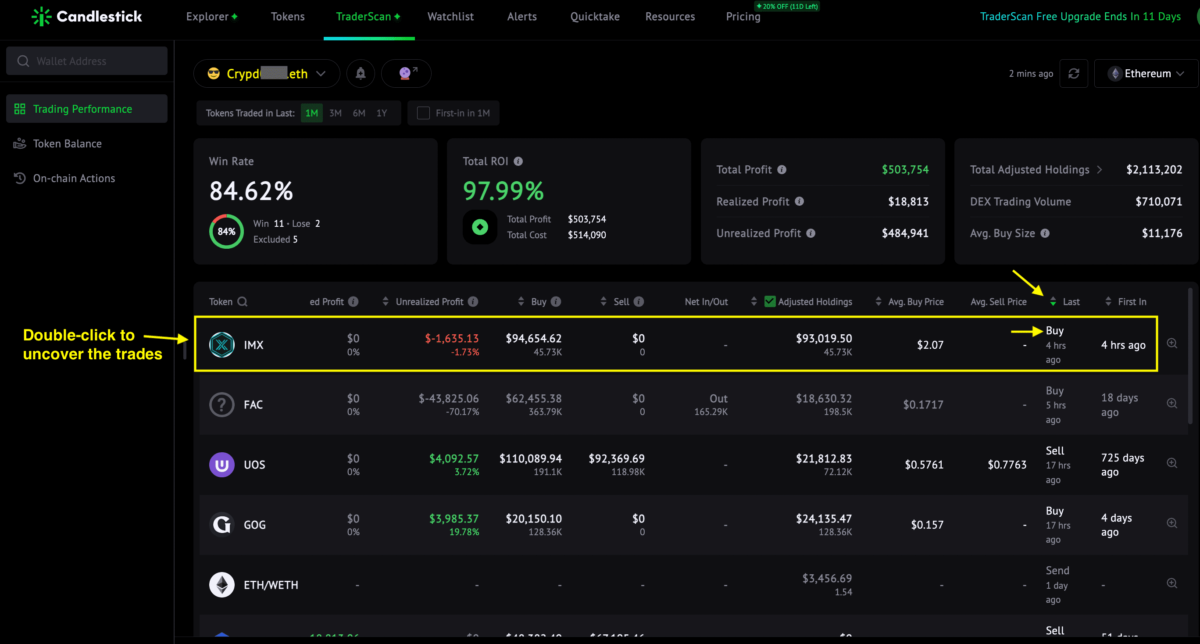Click the Total Profit info icon
The image size is (1200, 644).
(x=782, y=170)
